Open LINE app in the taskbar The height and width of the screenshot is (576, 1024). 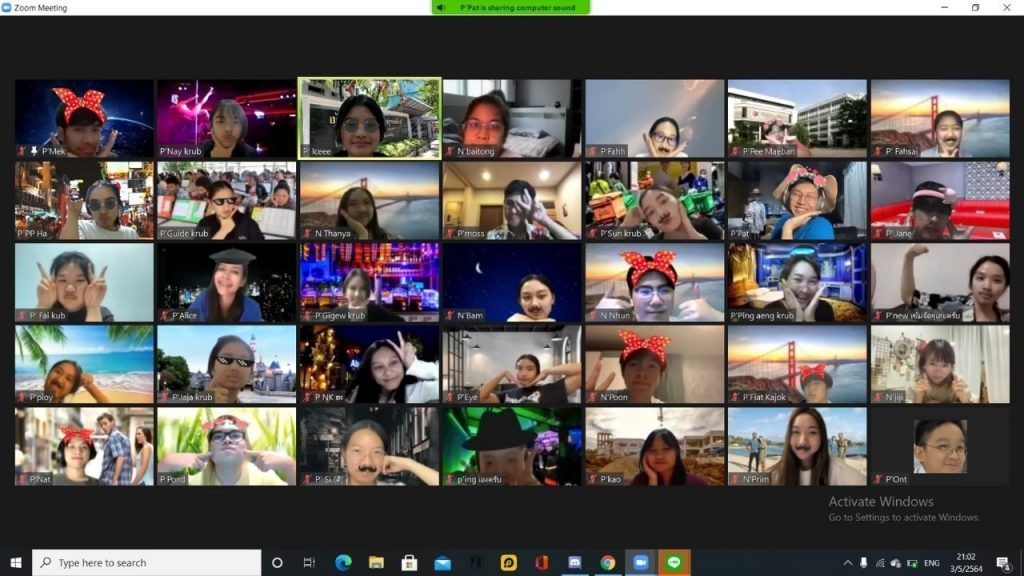pyautogui.click(x=674, y=563)
